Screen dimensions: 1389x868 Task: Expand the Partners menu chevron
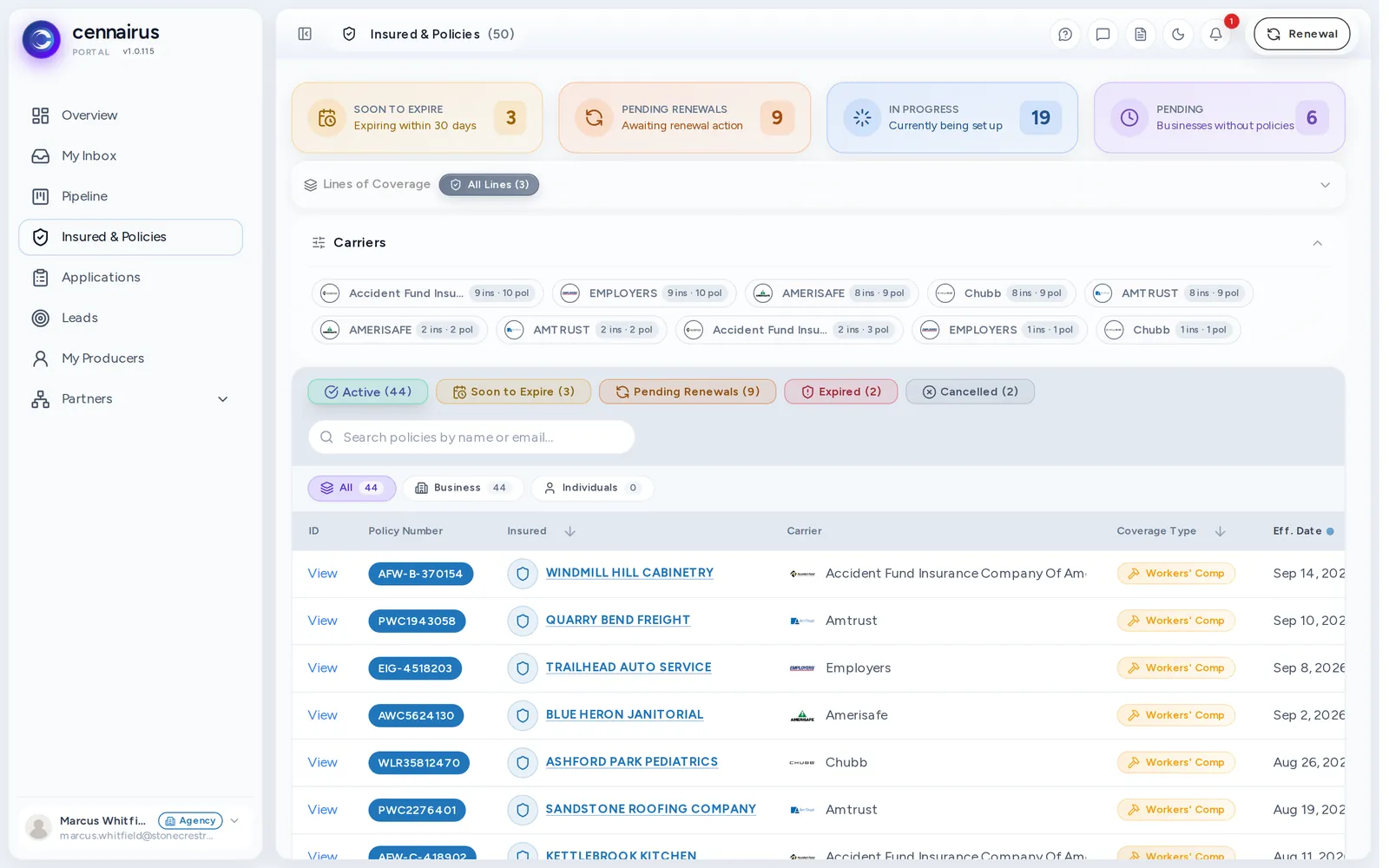click(x=222, y=399)
